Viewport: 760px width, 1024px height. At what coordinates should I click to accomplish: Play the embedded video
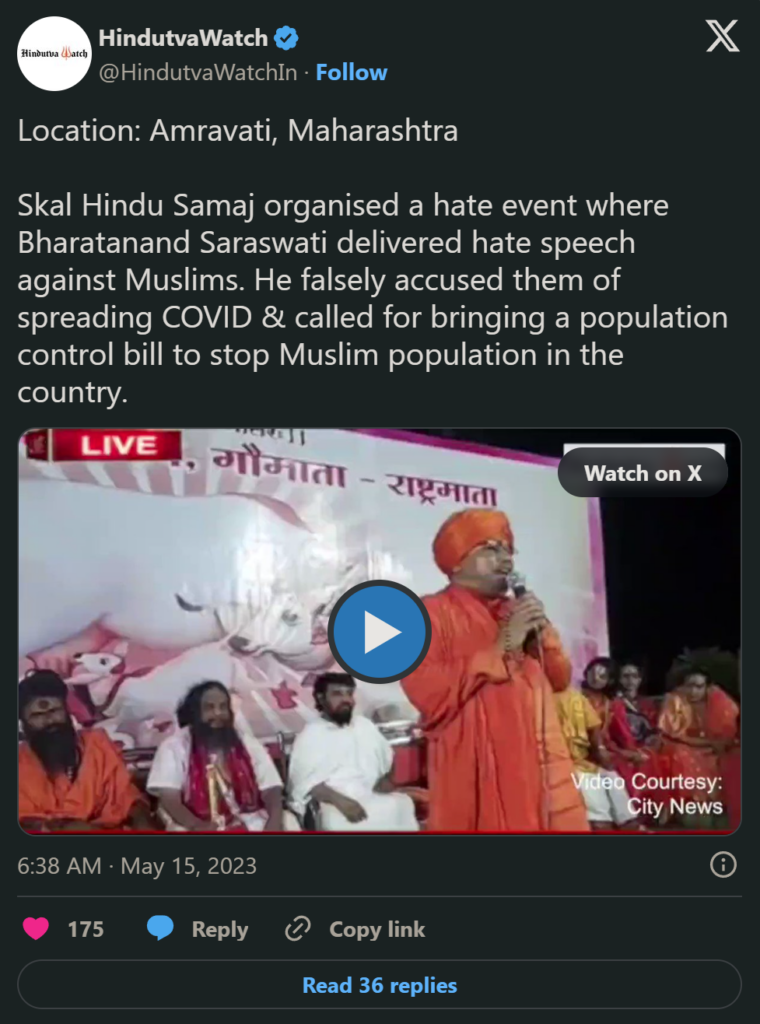click(x=379, y=632)
